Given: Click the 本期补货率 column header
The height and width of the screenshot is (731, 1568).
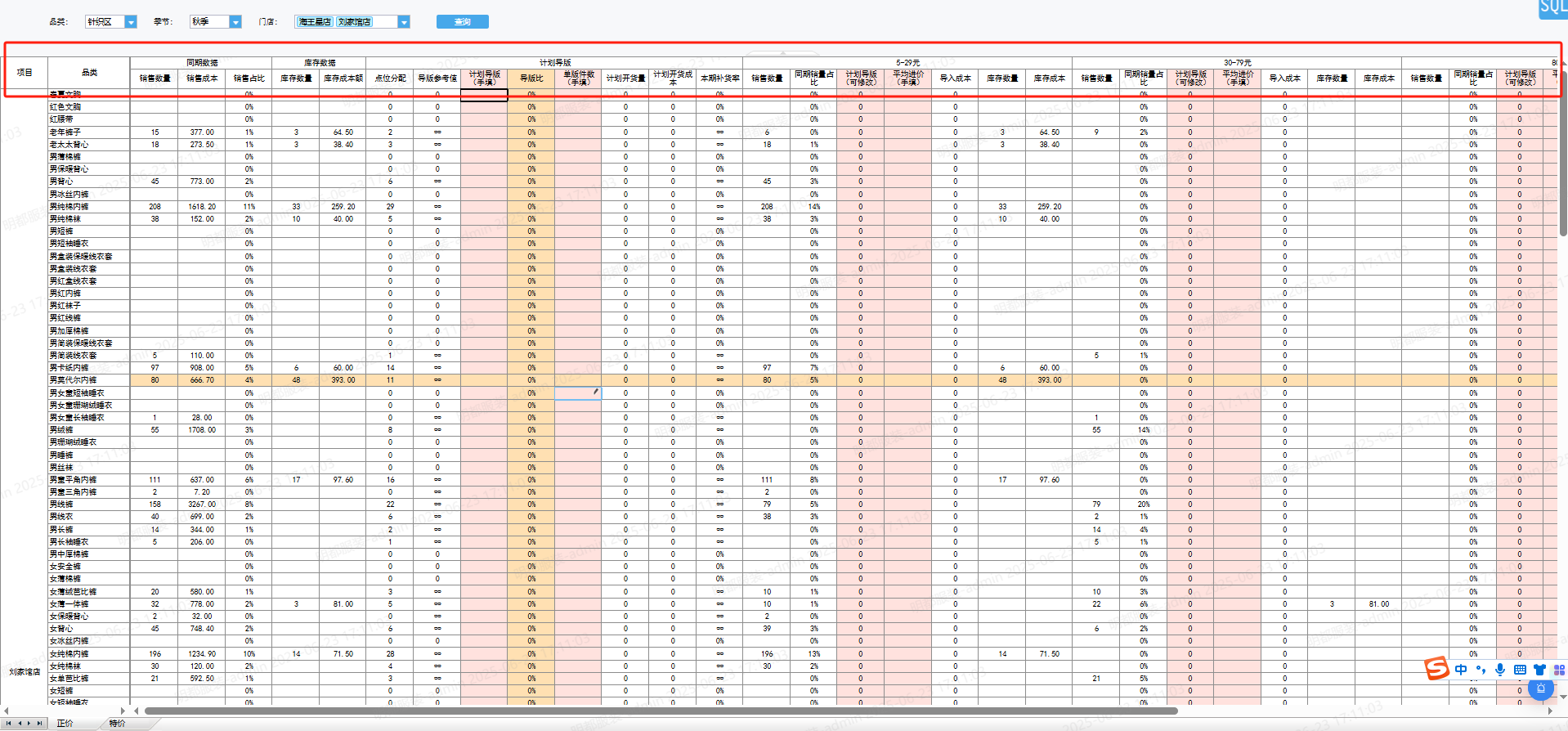Looking at the screenshot, I should point(720,78).
